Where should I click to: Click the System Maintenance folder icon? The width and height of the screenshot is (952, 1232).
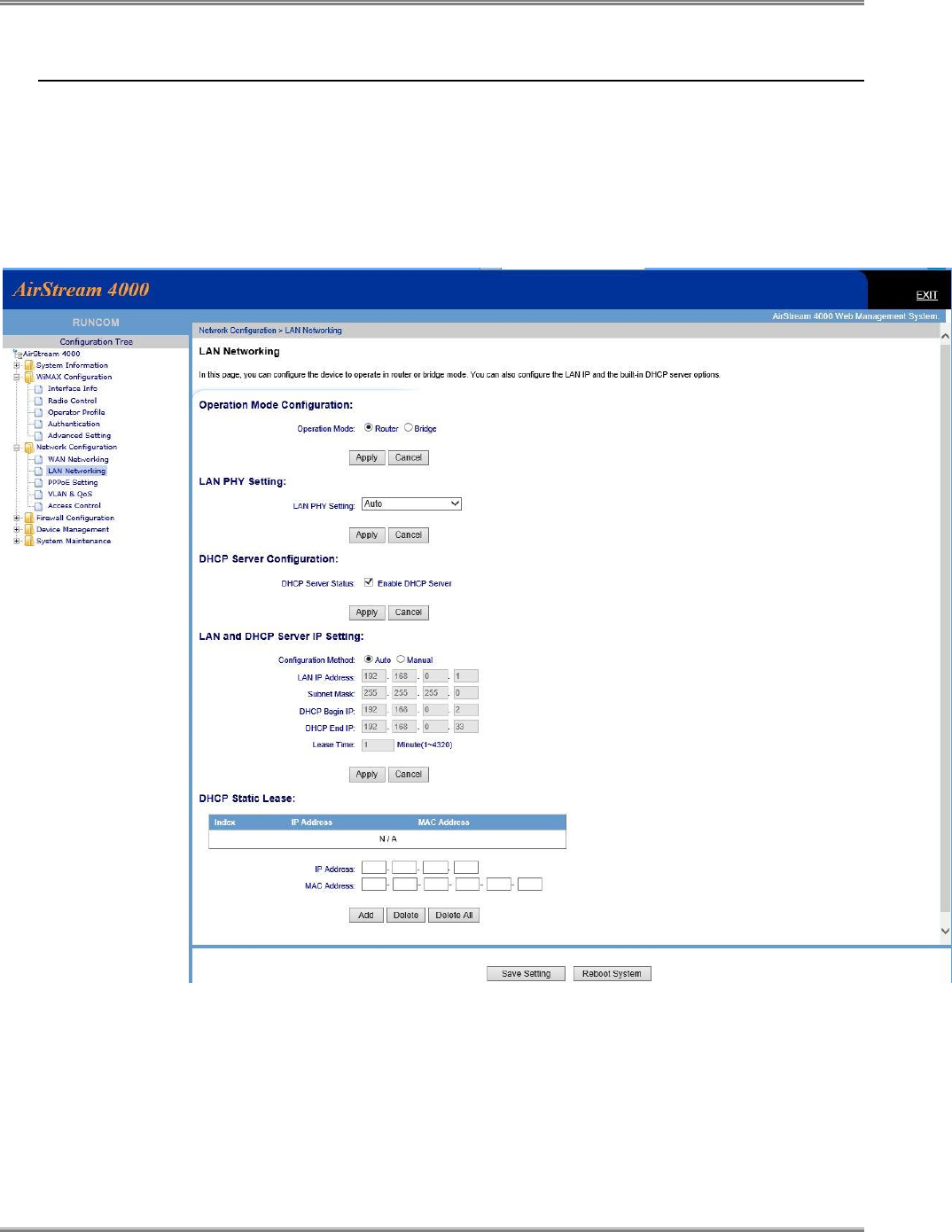[x=29, y=541]
